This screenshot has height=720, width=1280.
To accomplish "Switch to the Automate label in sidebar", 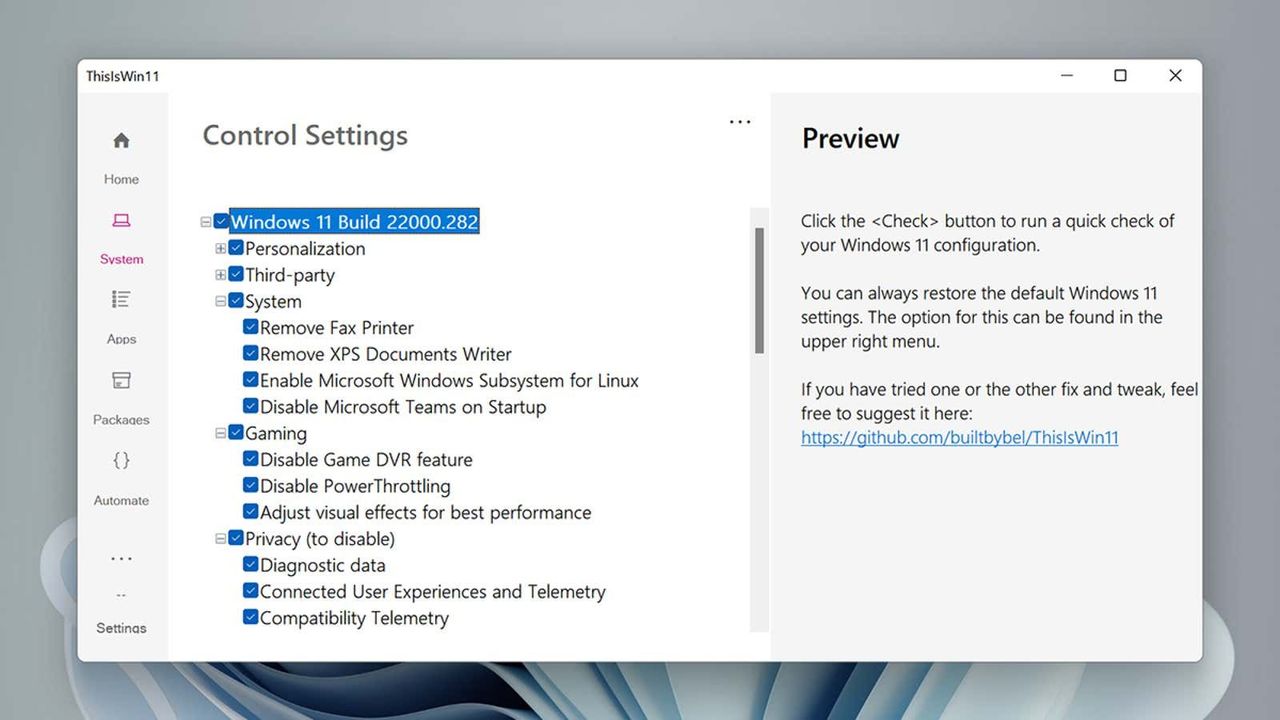I will (x=121, y=500).
